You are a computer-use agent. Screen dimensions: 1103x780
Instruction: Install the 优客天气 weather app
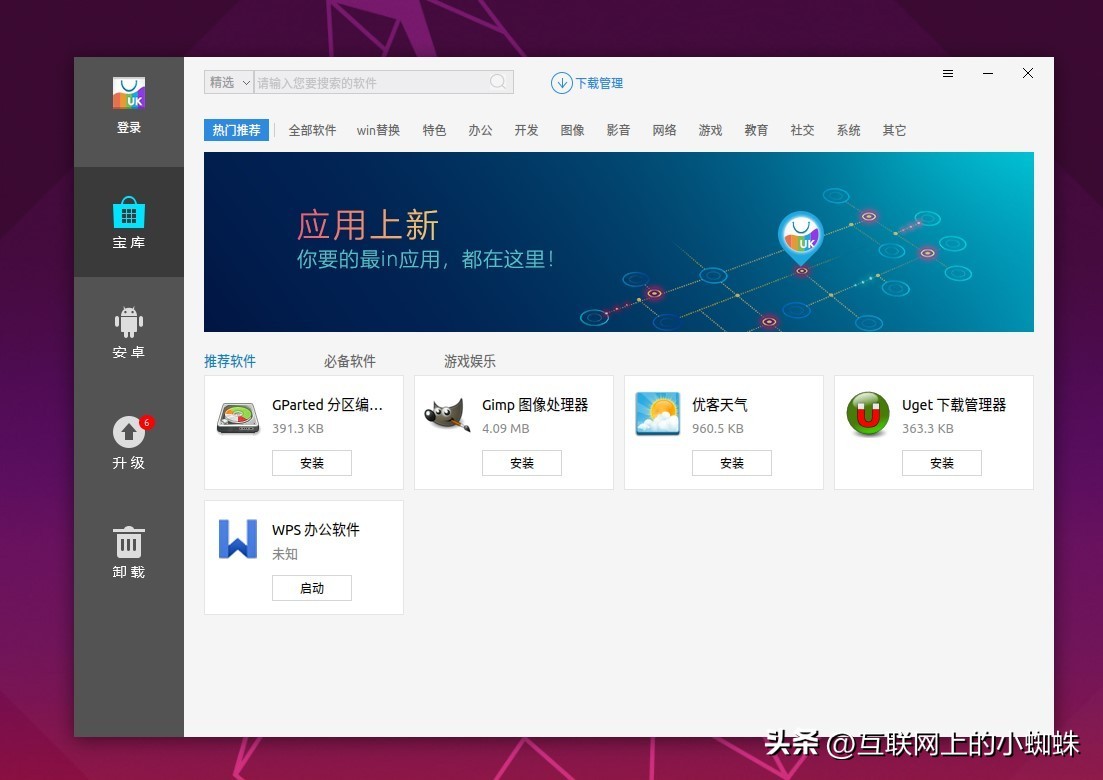click(731, 462)
